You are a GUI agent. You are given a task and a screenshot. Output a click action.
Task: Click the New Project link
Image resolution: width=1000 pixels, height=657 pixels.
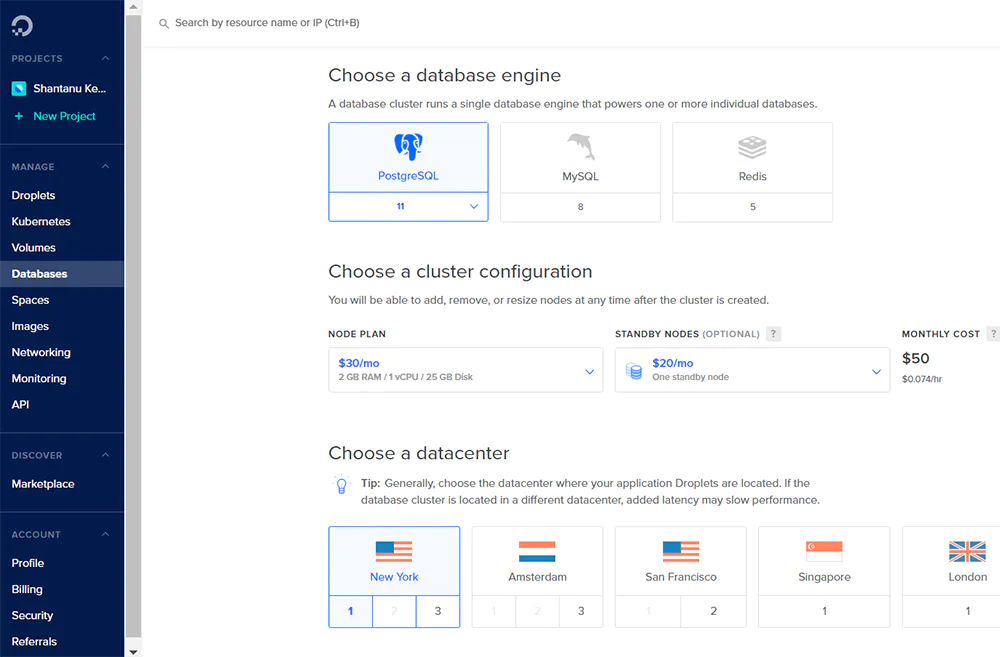64,116
